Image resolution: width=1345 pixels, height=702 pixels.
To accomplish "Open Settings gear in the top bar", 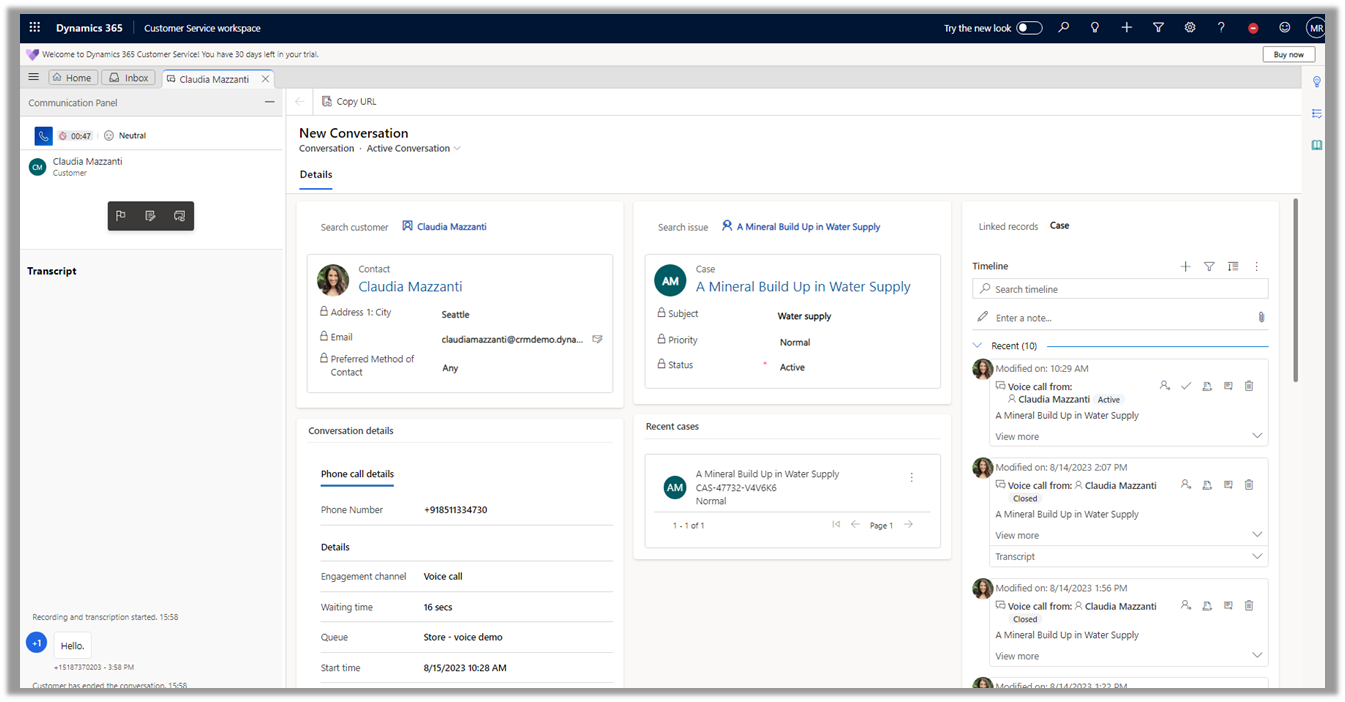I will coord(1190,28).
